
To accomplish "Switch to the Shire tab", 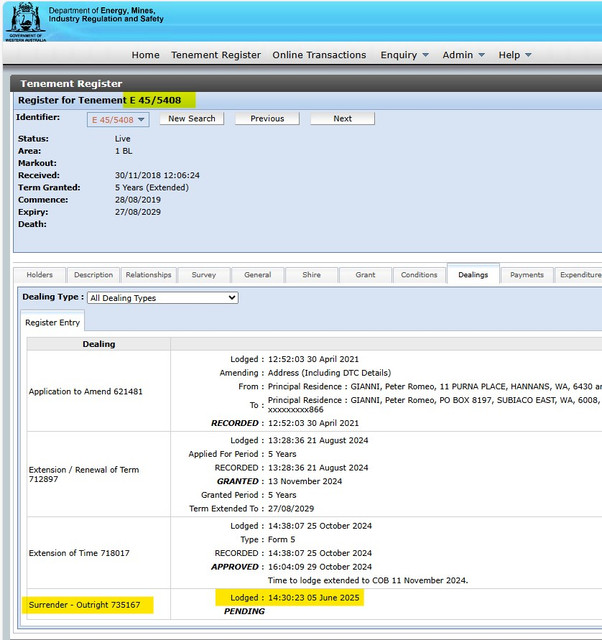I will point(311,275).
